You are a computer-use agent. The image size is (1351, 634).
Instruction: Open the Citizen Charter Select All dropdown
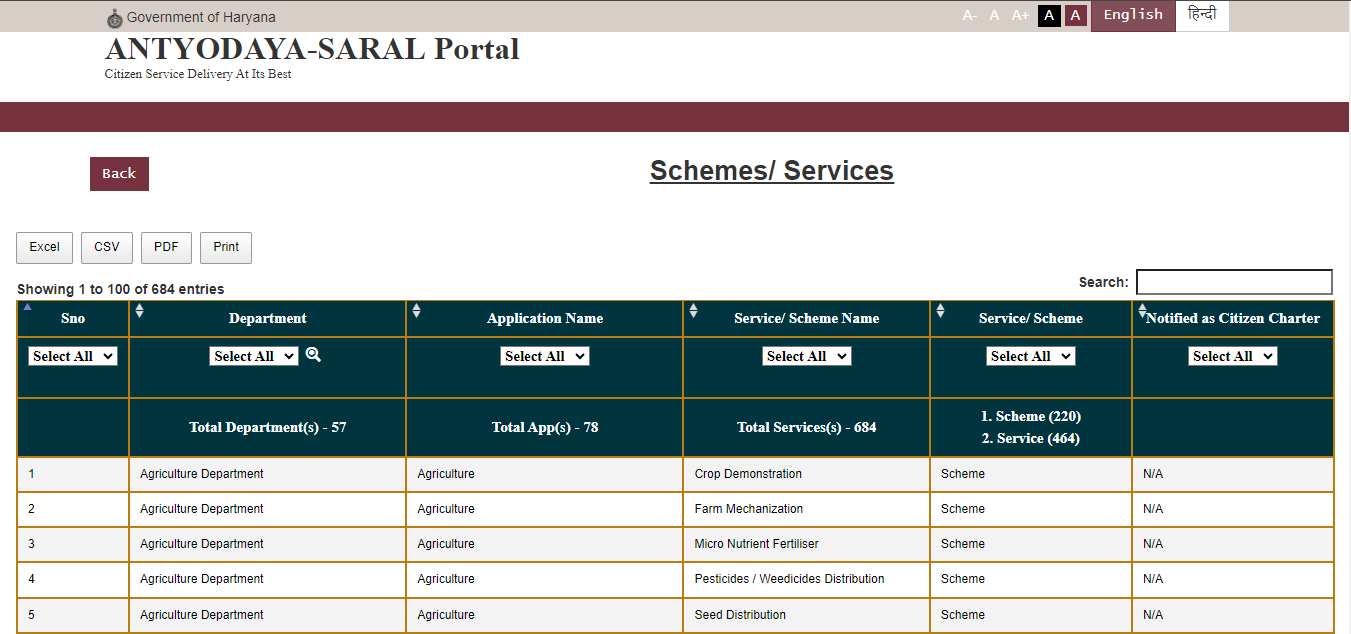[x=1233, y=356]
